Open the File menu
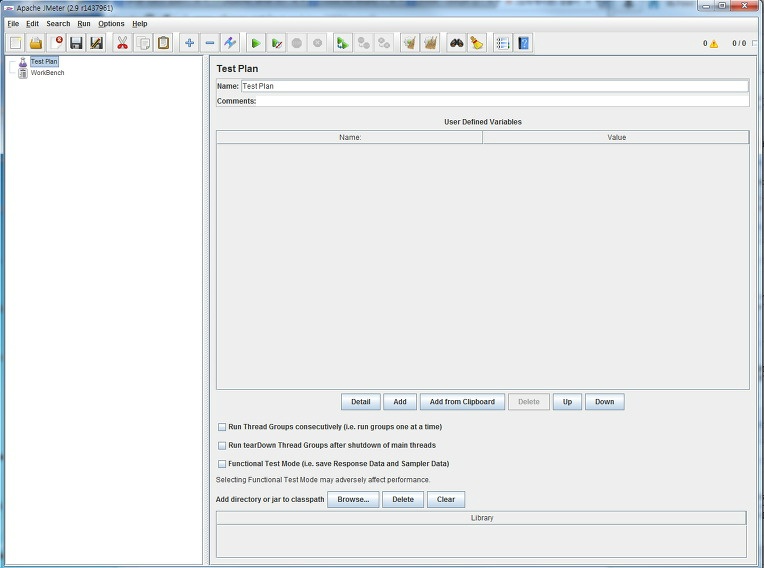This screenshot has height=568, width=764. coord(13,24)
